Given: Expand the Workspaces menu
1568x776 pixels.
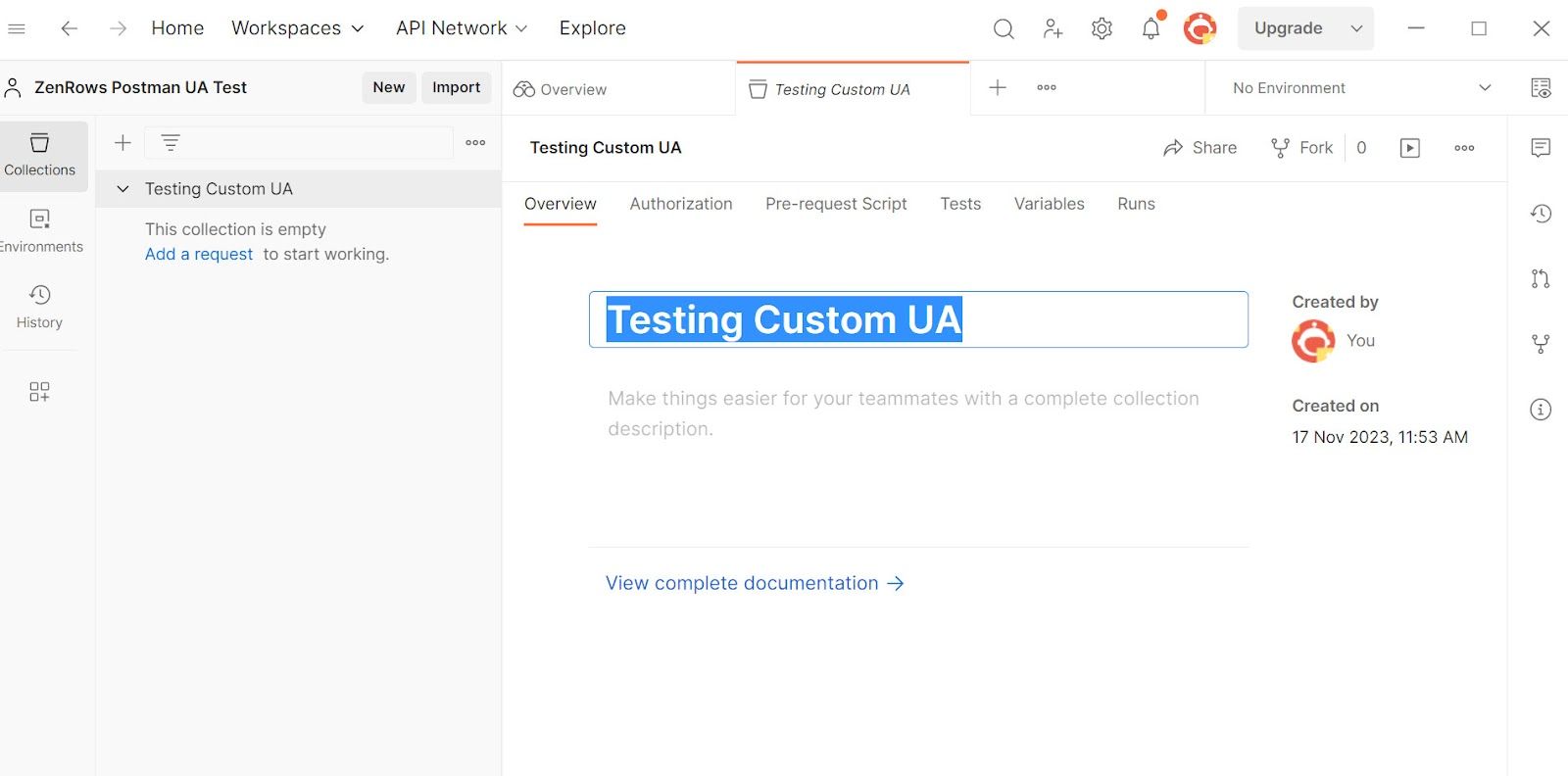Looking at the screenshot, I should point(298,28).
